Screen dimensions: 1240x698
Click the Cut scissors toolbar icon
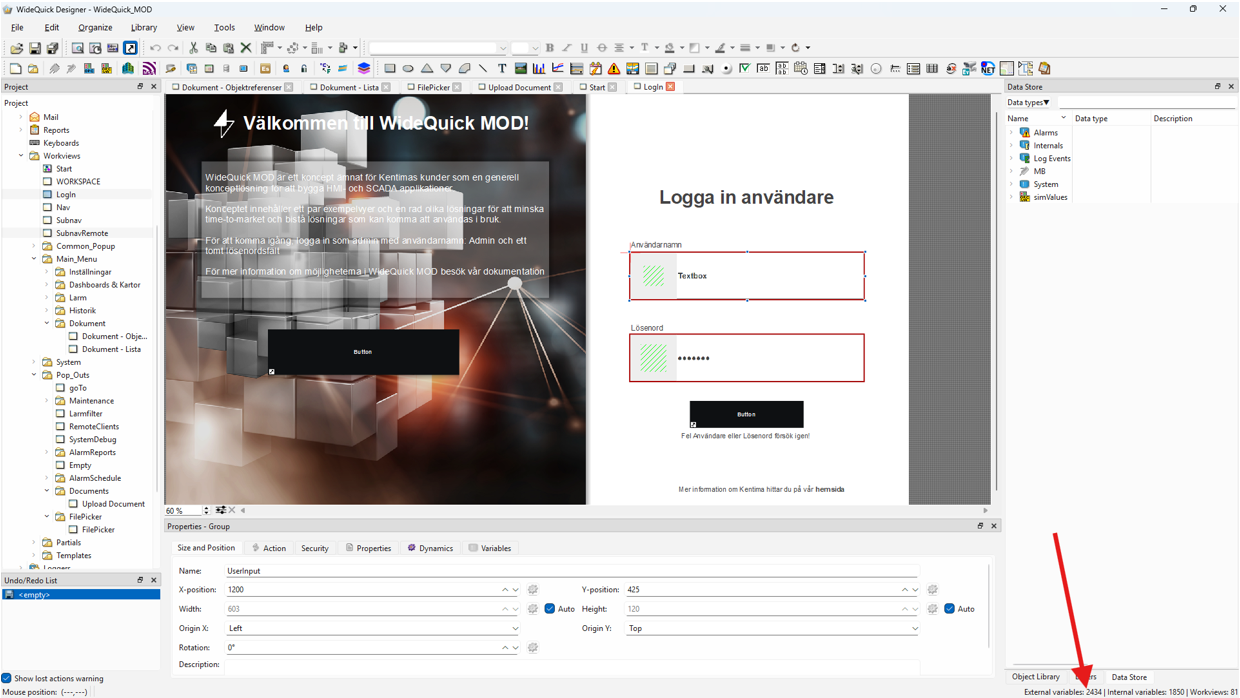tap(192, 47)
